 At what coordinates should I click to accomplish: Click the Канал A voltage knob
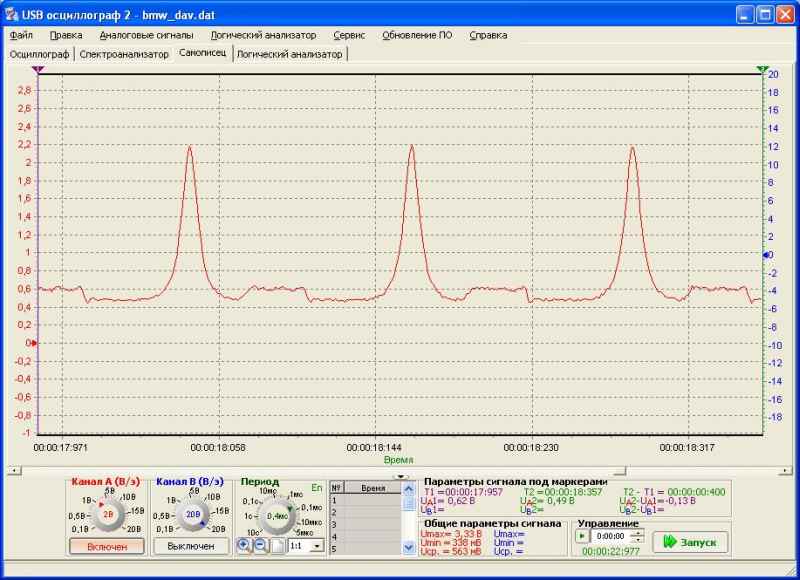pos(108,514)
